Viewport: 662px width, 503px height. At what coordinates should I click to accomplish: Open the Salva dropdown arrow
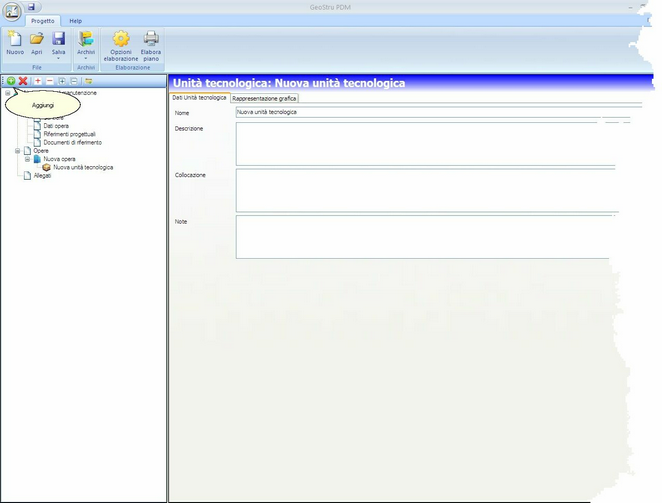pos(58,58)
